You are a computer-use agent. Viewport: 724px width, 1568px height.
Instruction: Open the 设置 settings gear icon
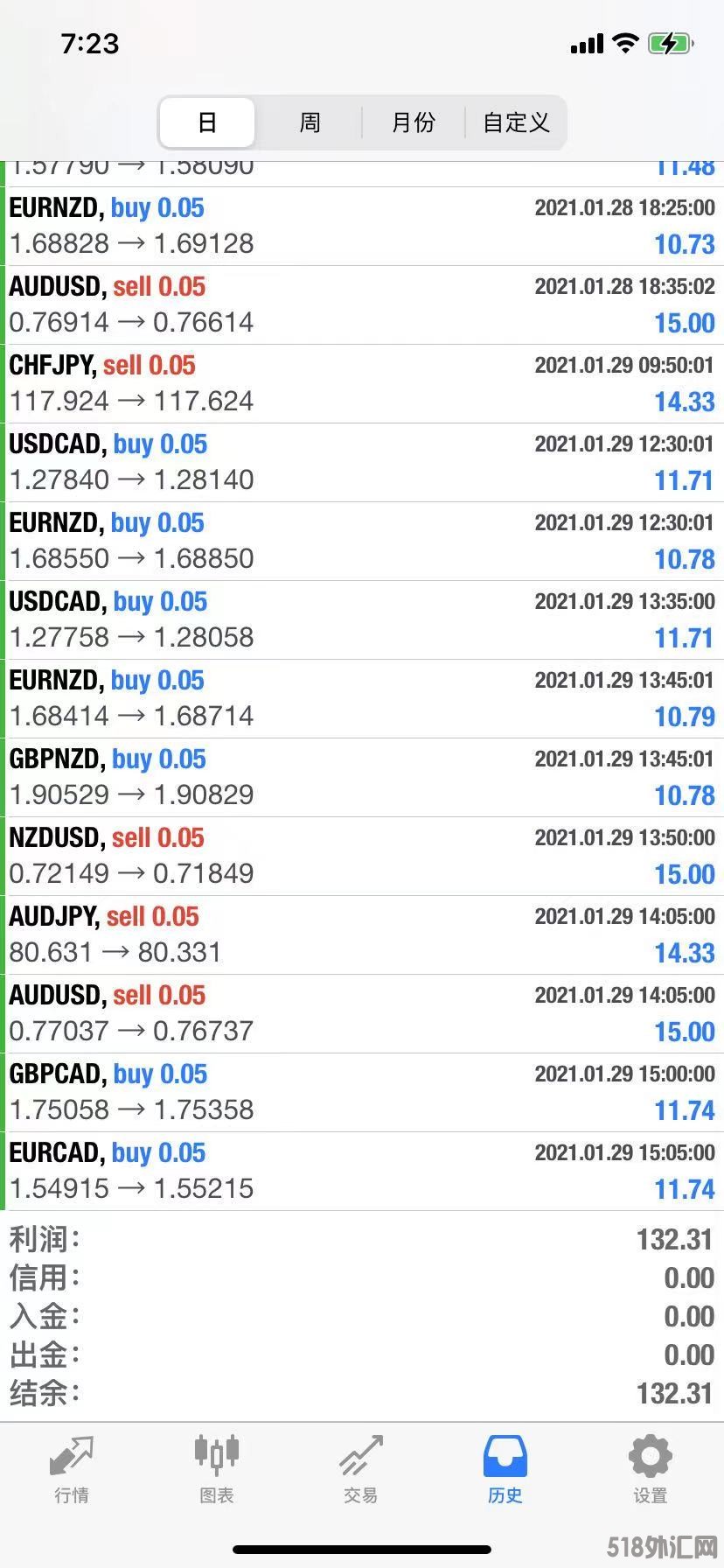tap(651, 1457)
